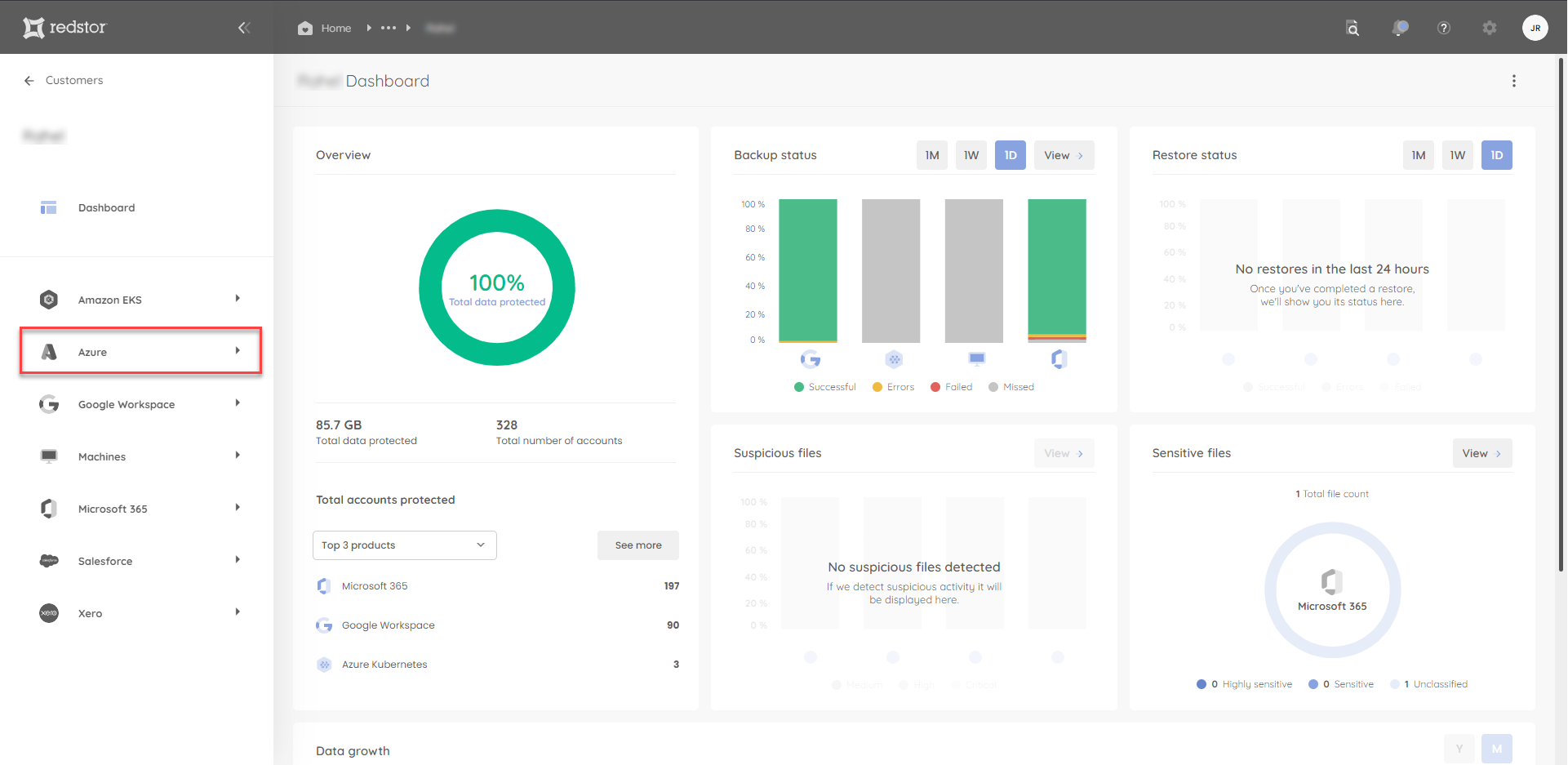The width and height of the screenshot is (1568, 765).
Task: Click the 100% total data protected donut
Action: tap(497, 287)
